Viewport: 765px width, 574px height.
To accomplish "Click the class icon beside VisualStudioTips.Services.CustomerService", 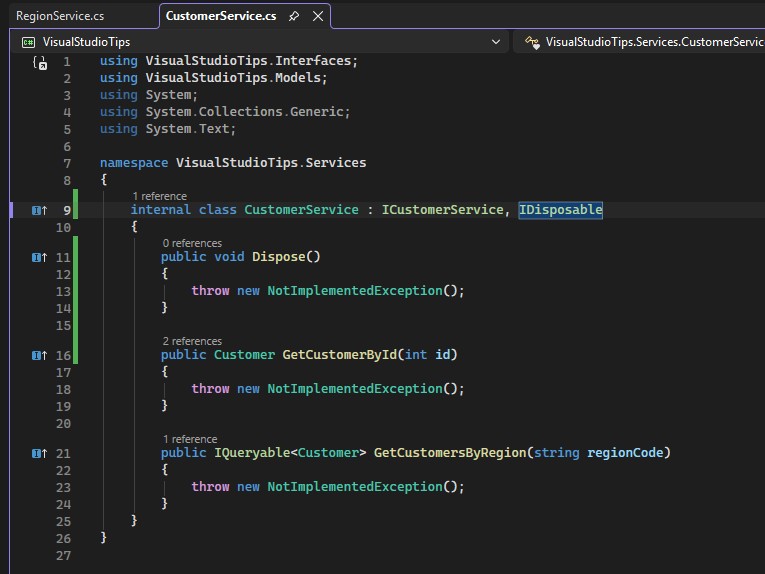I will point(532,42).
